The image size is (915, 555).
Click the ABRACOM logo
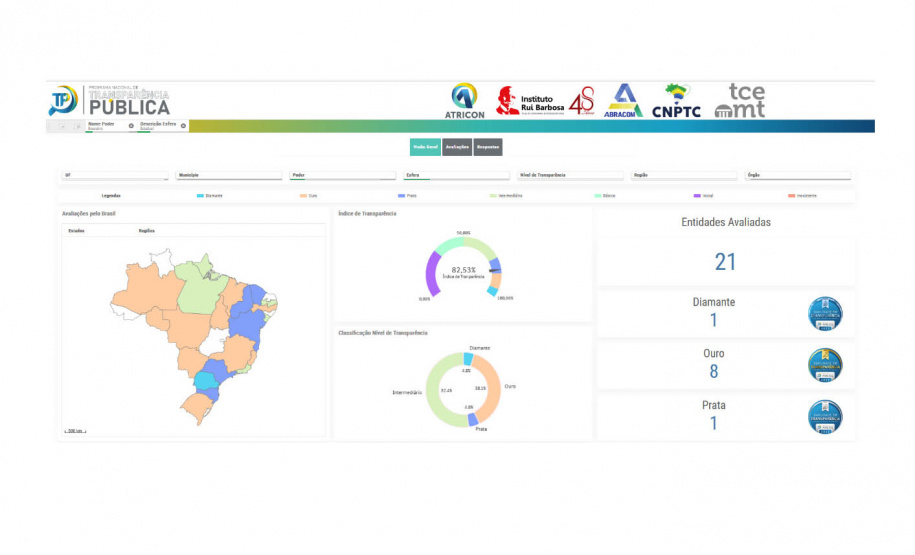[624, 101]
